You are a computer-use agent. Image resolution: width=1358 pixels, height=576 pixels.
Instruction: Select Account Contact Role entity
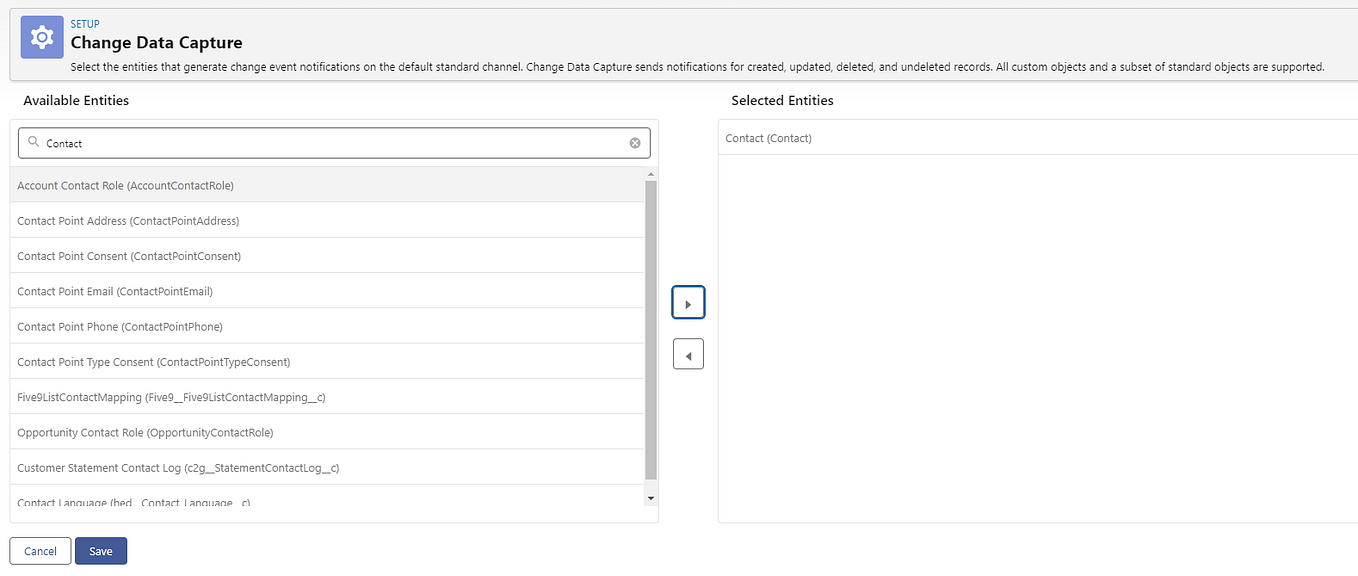[126, 186]
